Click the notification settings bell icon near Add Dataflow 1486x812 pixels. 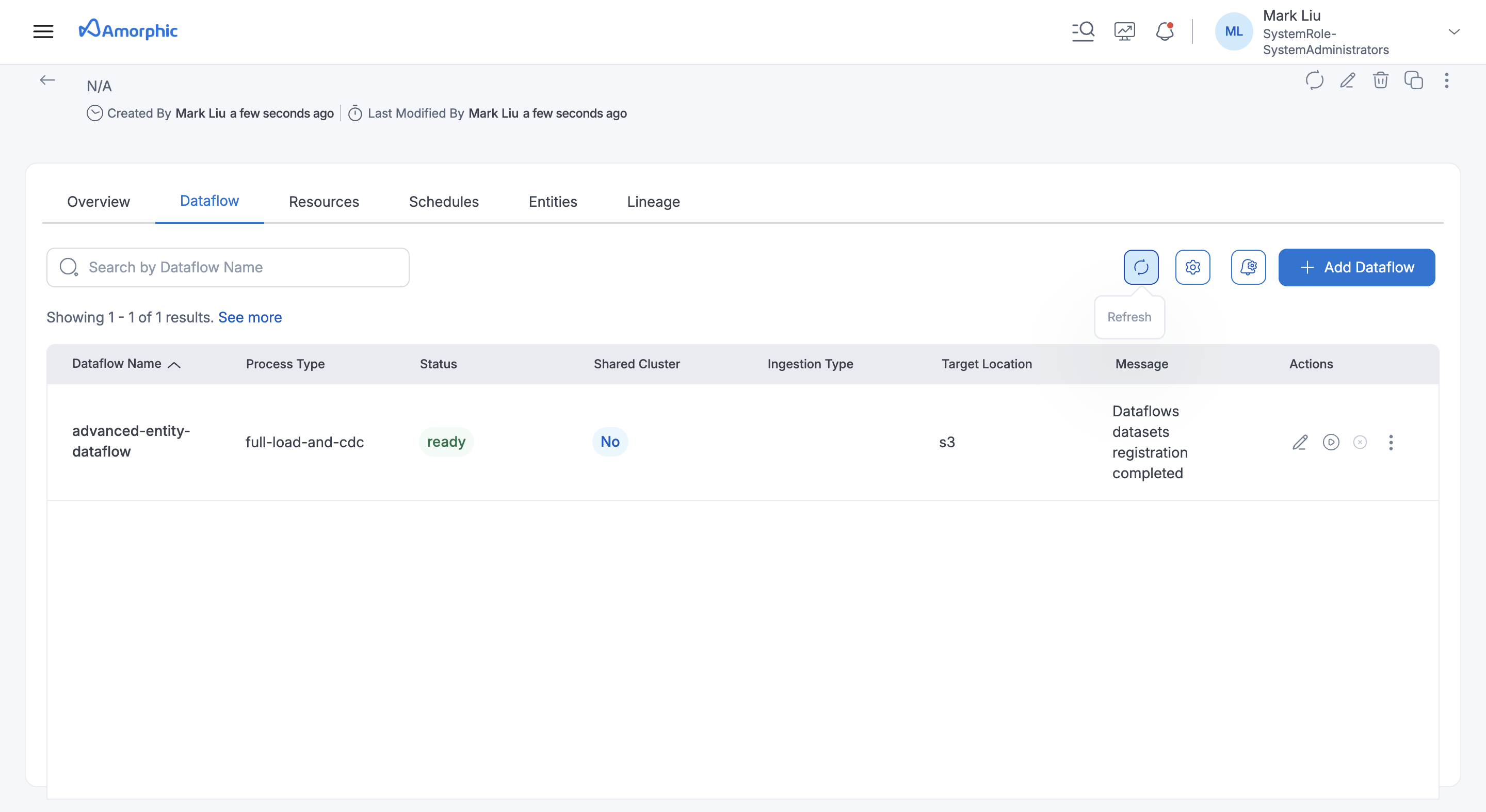tap(1248, 267)
